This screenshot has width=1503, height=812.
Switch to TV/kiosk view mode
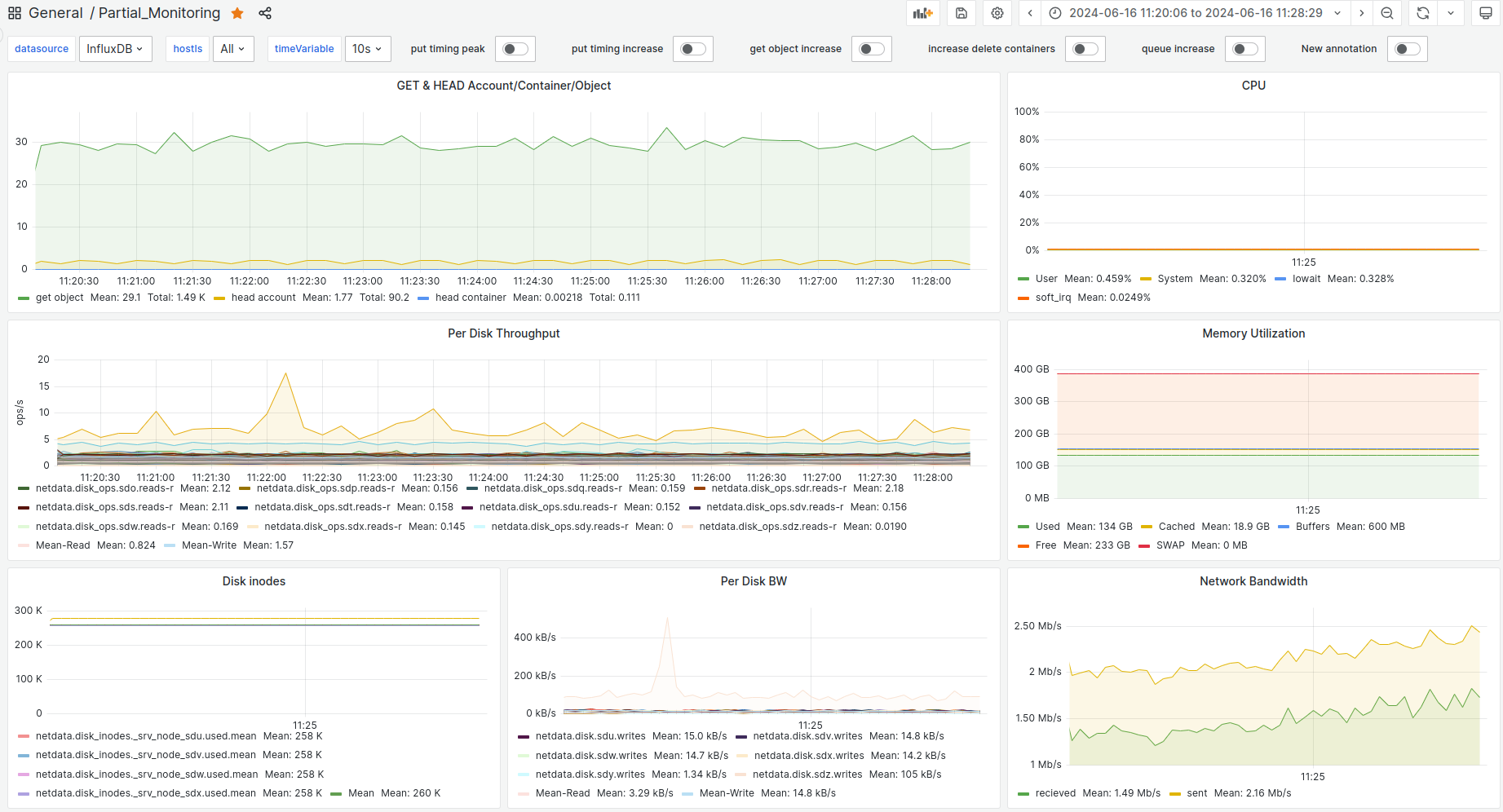click(1485, 13)
